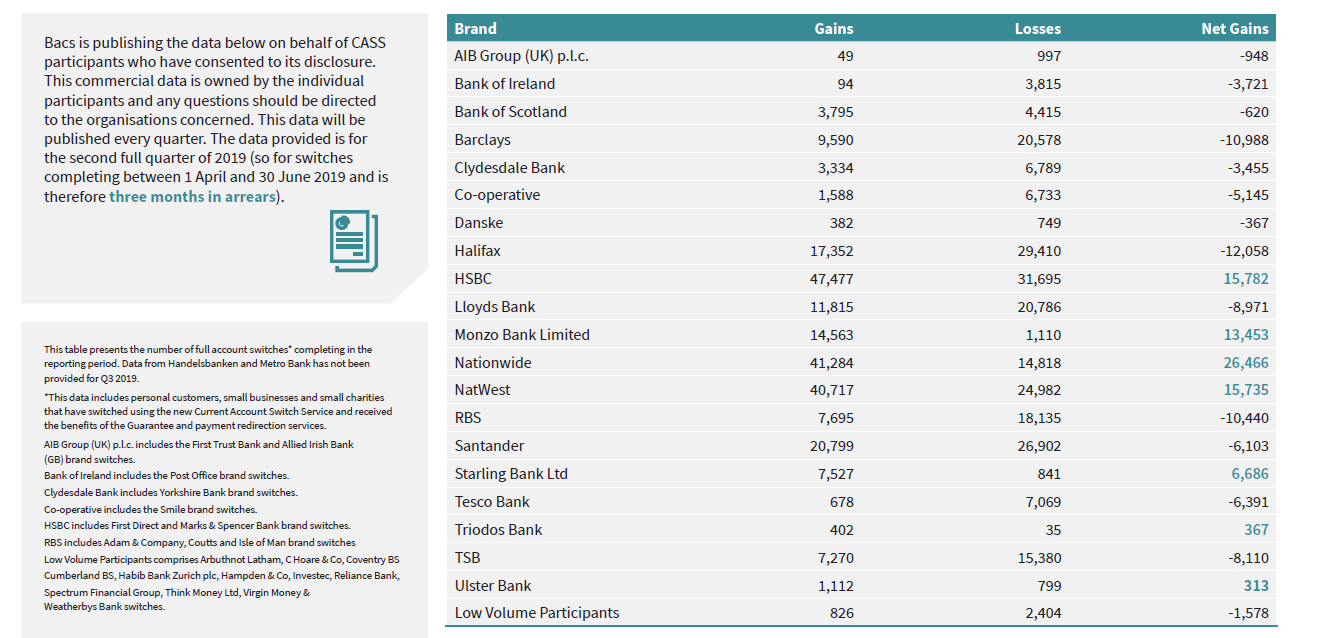
Task: Click the Halifax gains value 17,352
Action: point(831,251)
